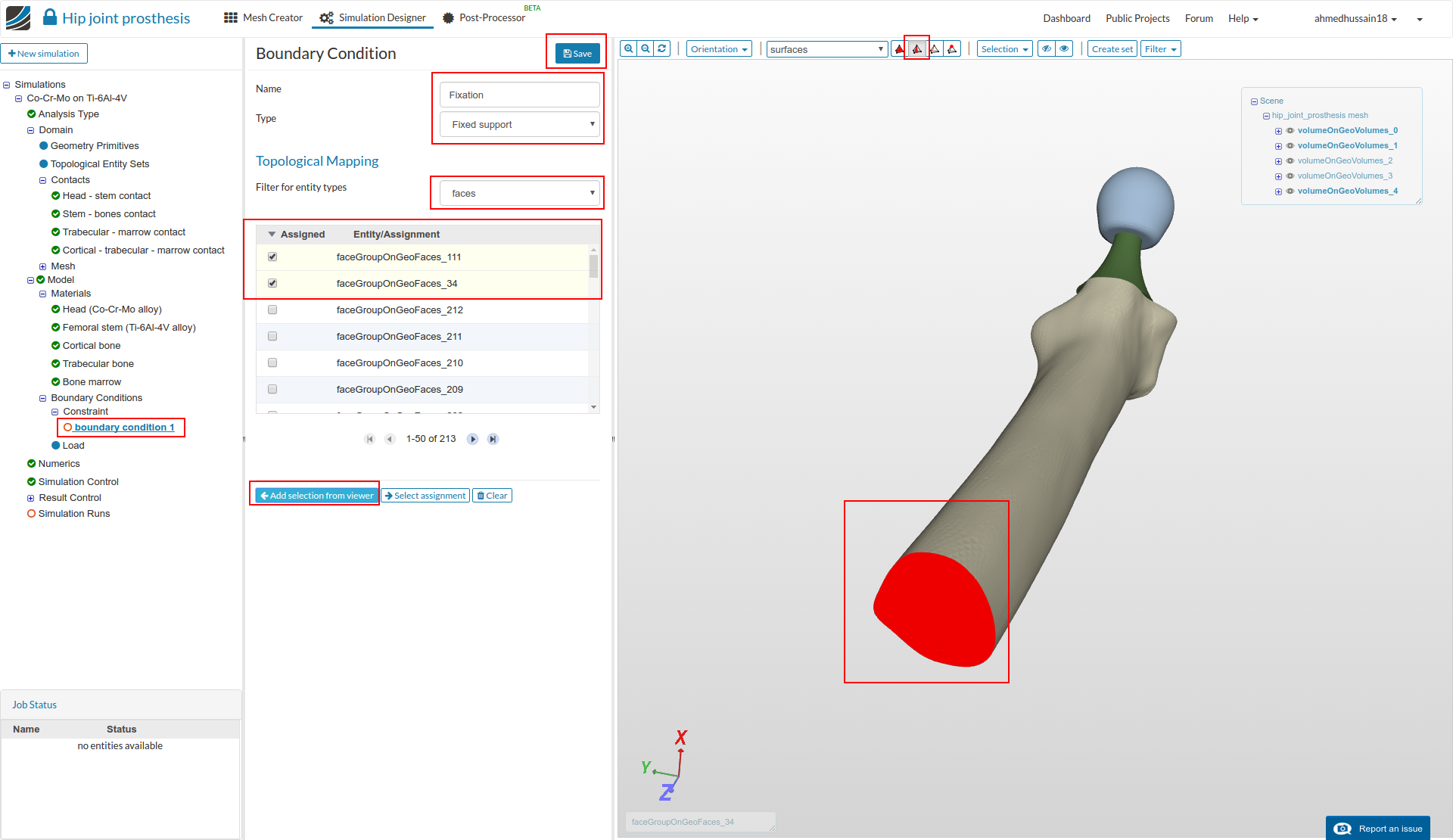
Task: Reset the viewer with refresh icon
Action: point(662,49)
